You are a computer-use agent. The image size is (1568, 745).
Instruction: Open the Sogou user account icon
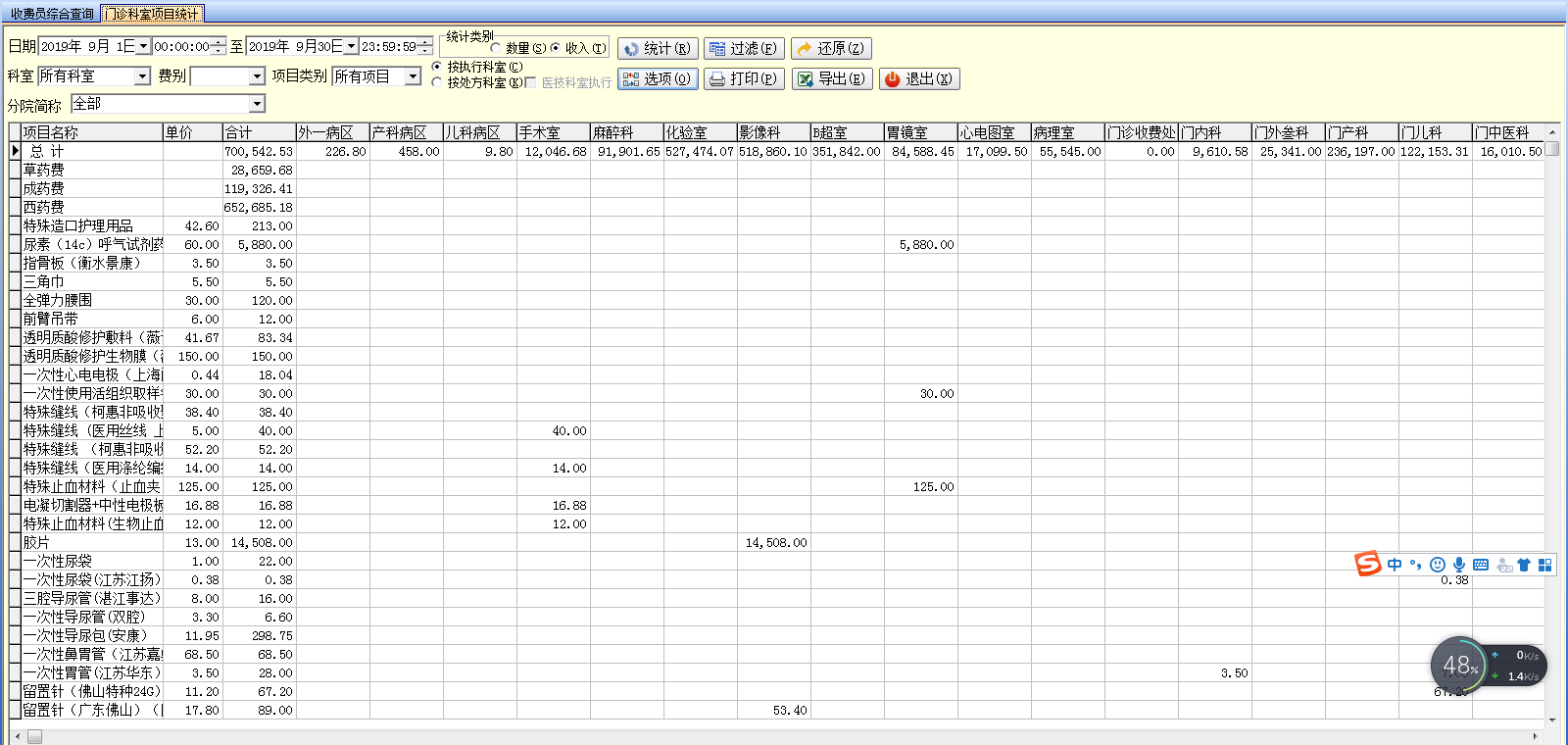point(1504,565)
